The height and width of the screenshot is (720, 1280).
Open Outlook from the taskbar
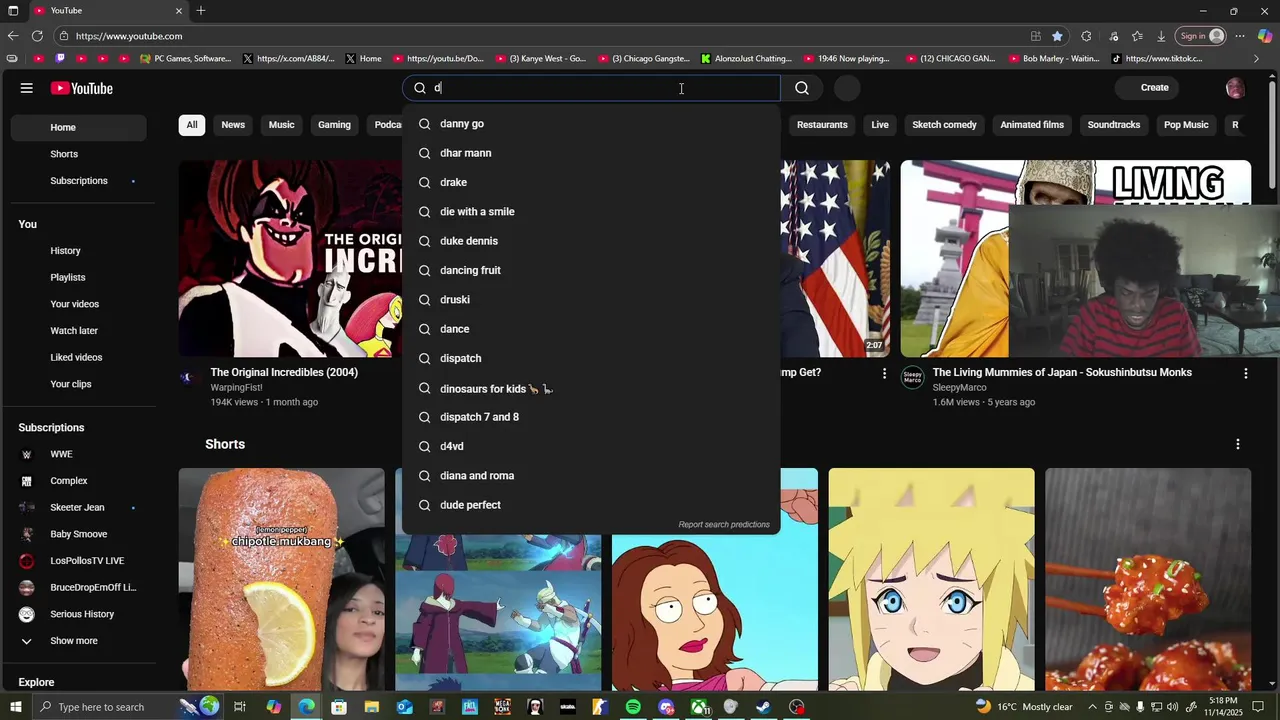point(404,707)
